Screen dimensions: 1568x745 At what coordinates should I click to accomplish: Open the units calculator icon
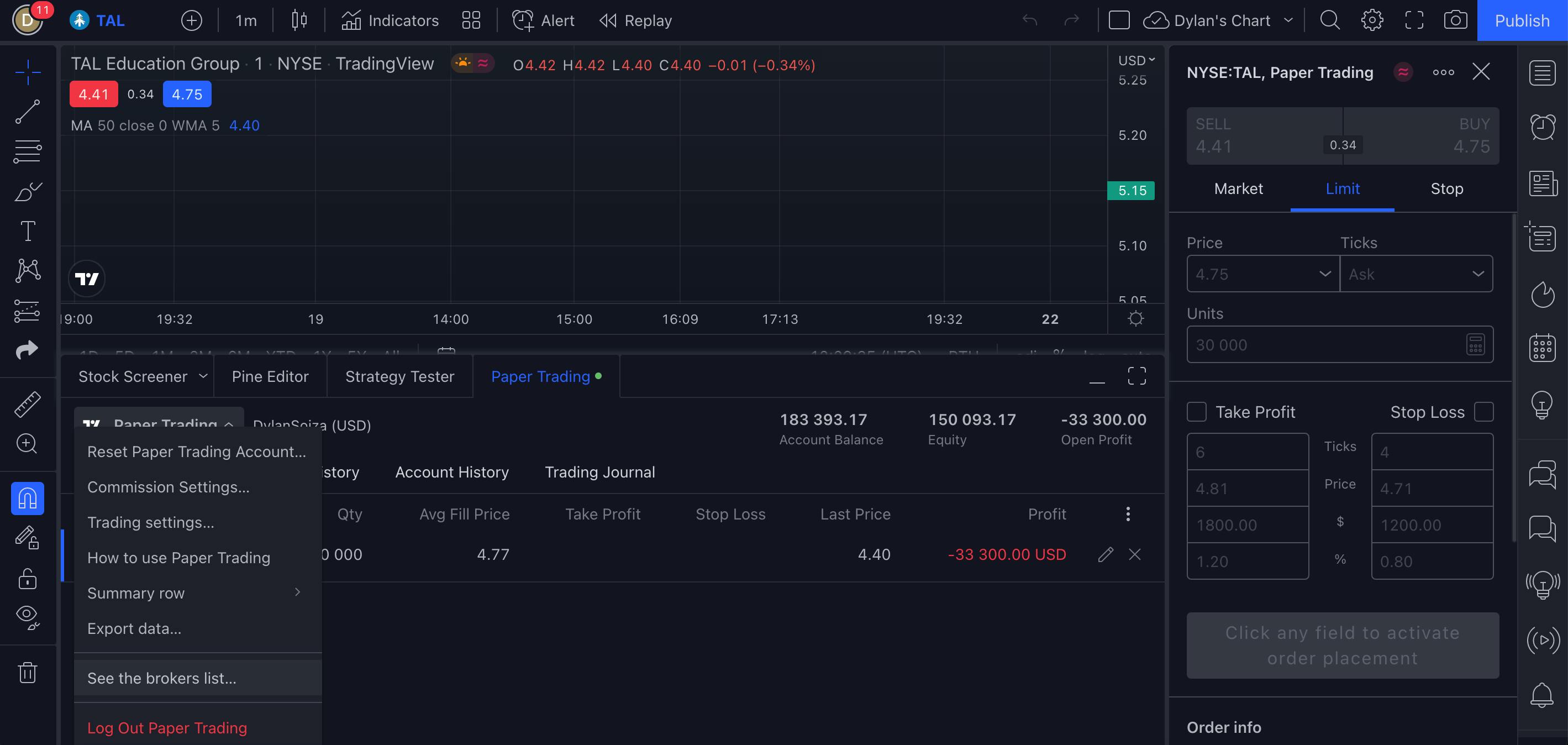pyautogui.click(x=1476, y=344)
